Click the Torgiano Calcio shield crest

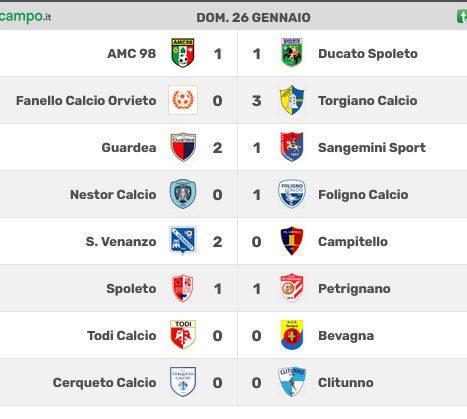[x=292, y=100]
